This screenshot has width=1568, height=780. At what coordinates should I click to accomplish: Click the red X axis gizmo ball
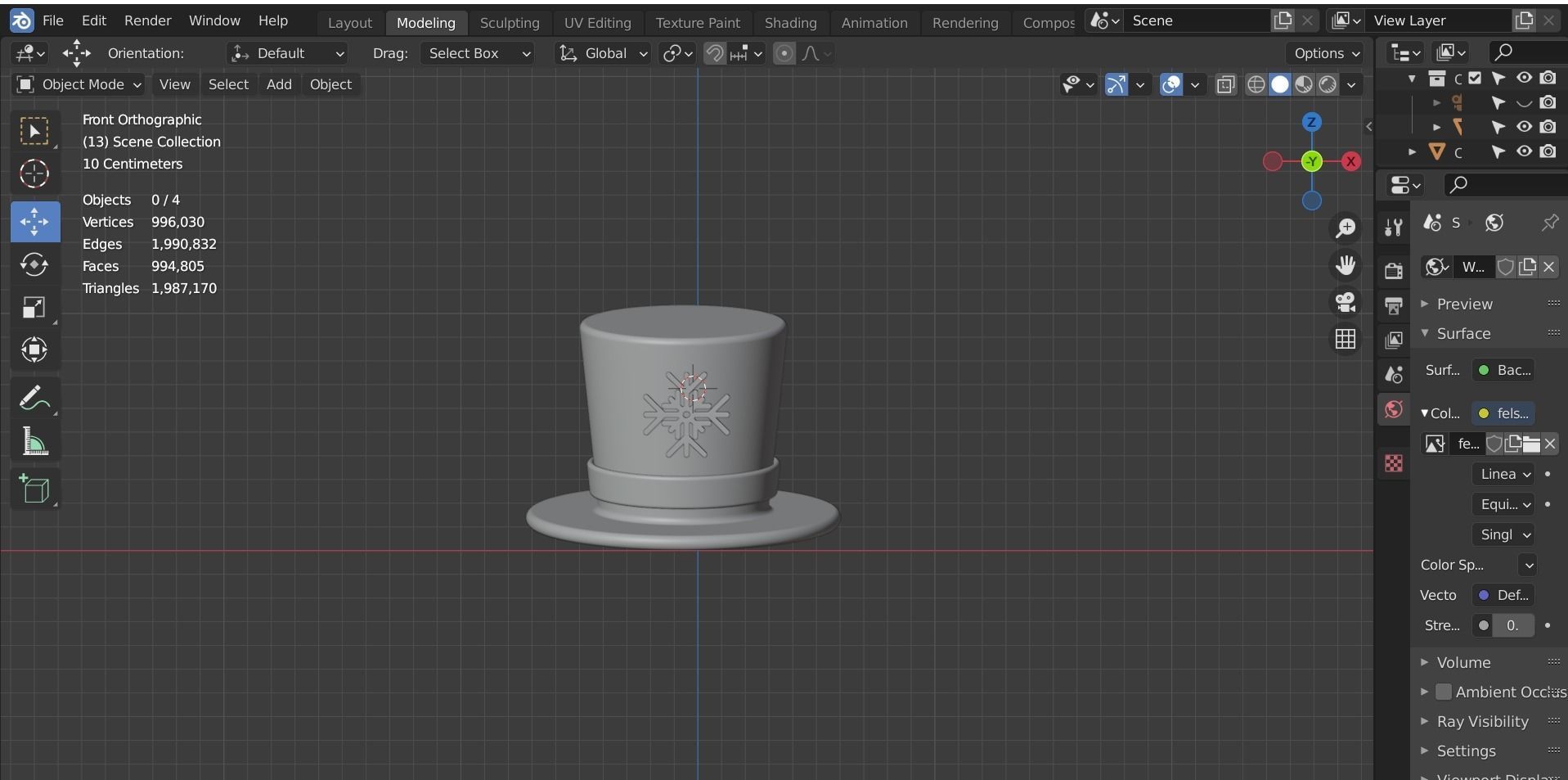pos(1350,162)
